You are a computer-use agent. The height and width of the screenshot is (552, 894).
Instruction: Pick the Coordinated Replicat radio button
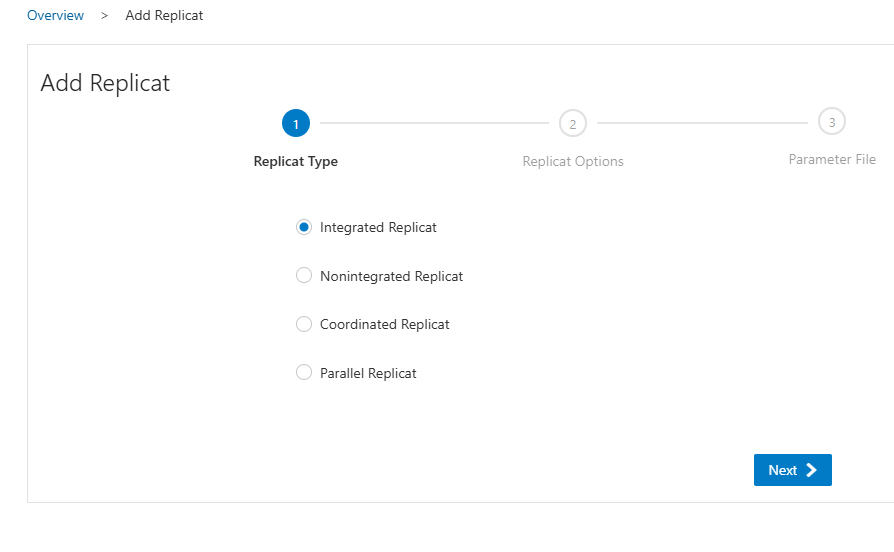pos(304,324)
